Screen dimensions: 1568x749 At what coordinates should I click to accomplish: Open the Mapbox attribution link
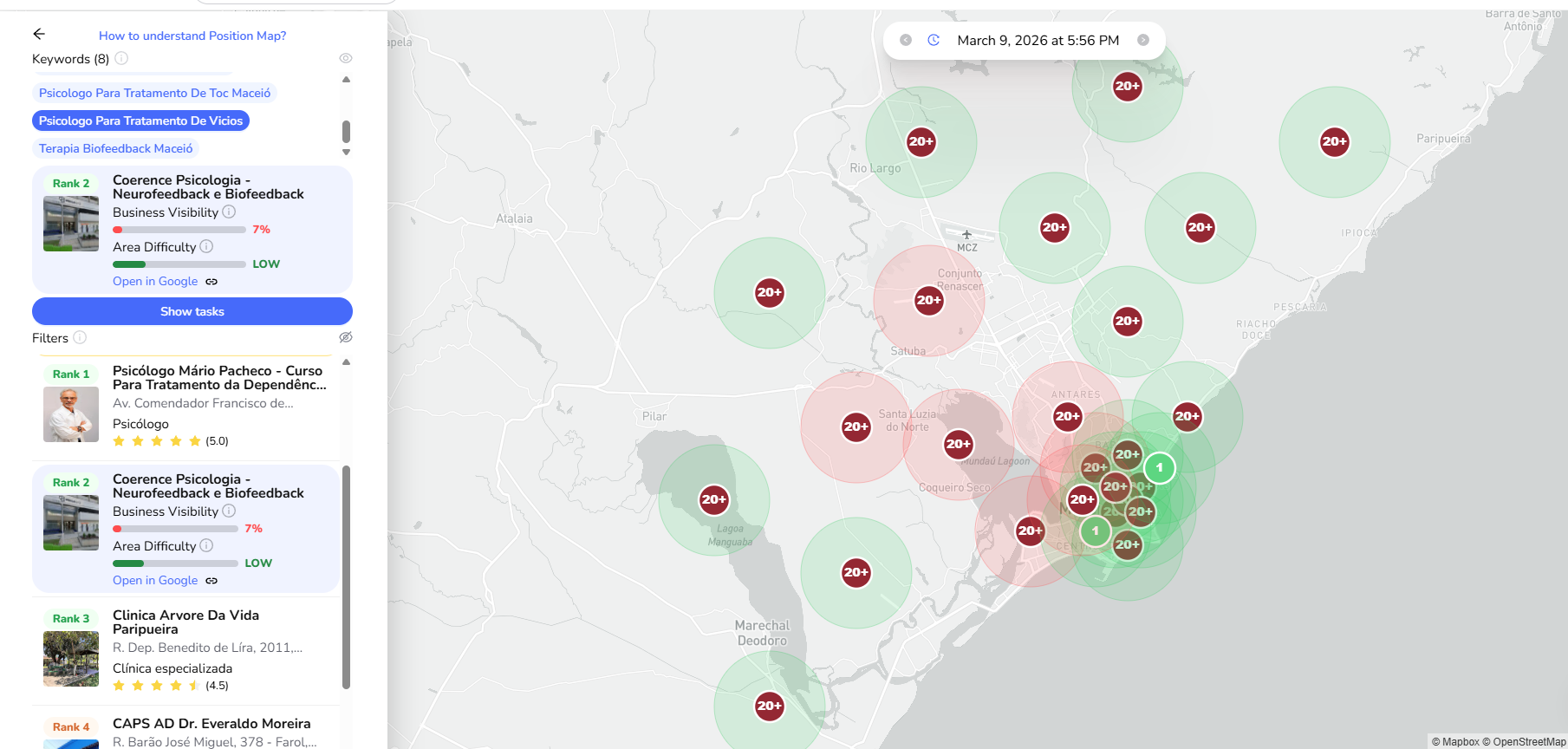click(x=1456, y=742)
